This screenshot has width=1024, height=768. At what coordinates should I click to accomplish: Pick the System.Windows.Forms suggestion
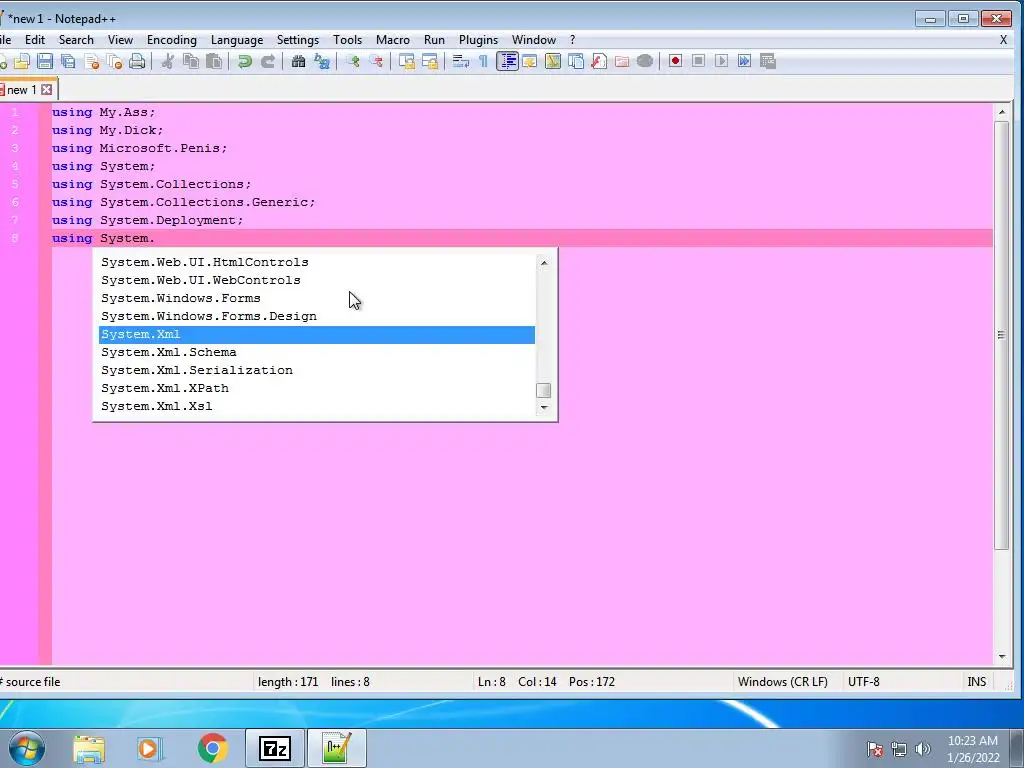317,298
